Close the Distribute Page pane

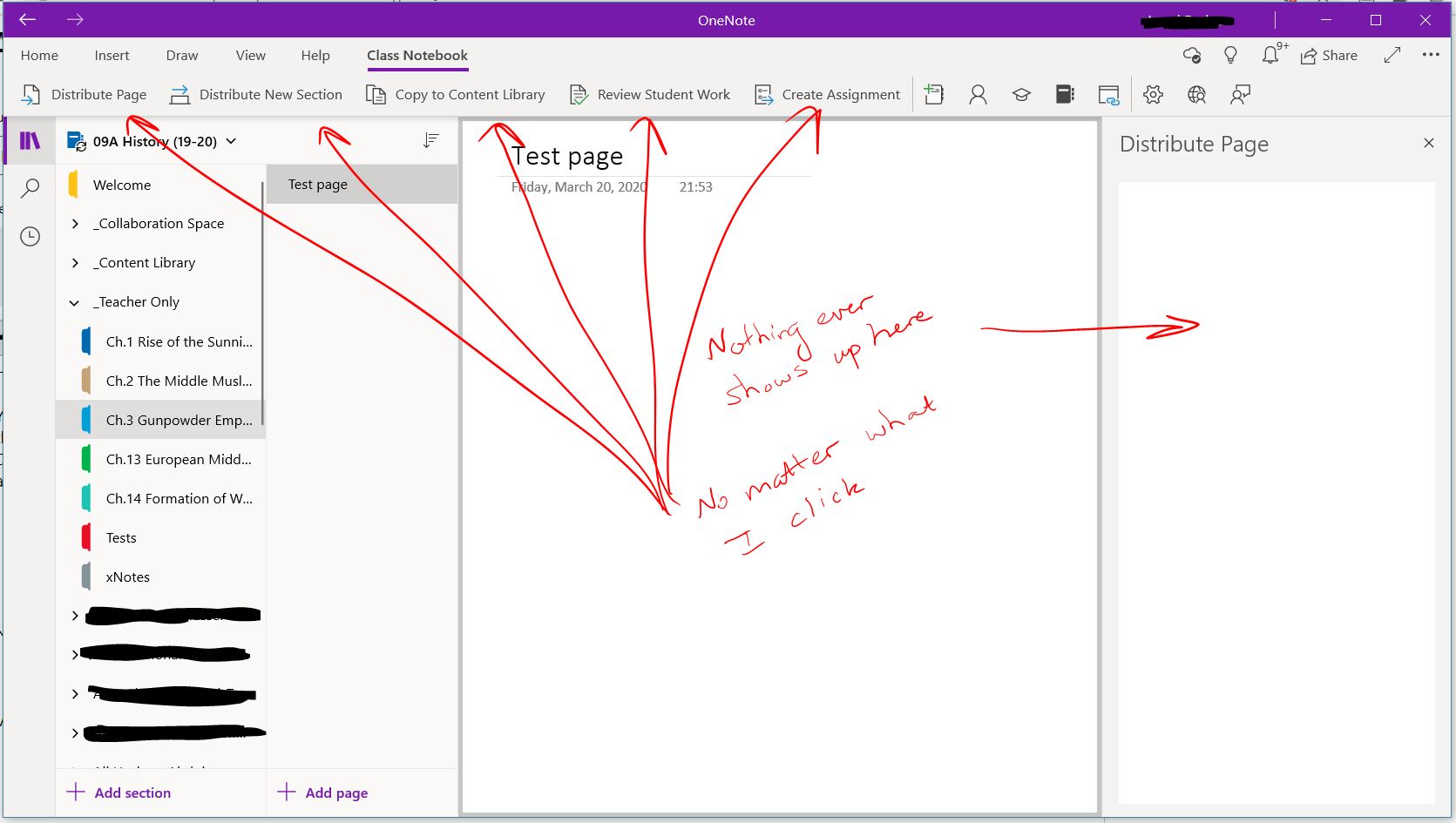pos(1428,143)
